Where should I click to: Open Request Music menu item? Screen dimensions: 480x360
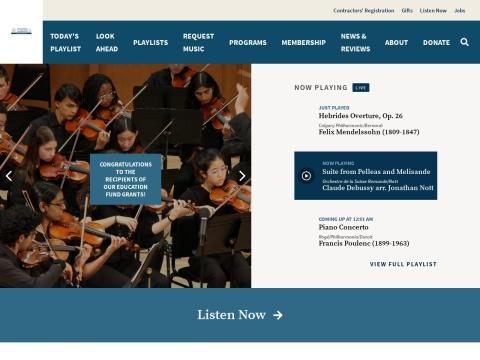198,42
